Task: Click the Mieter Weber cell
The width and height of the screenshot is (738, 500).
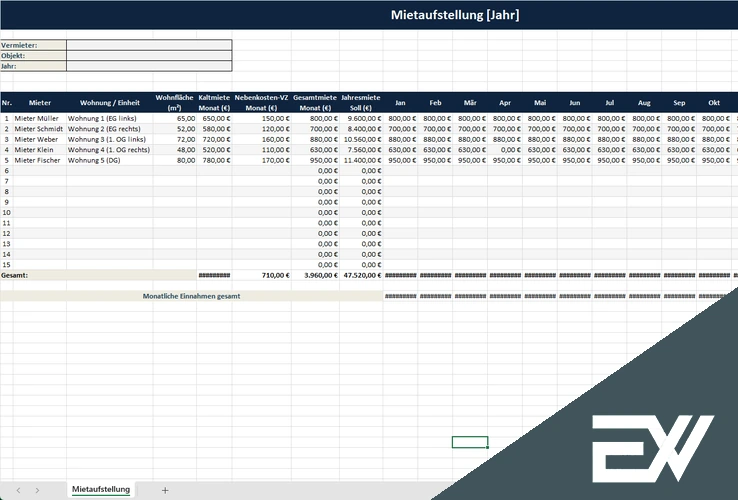Action: [x=40, y=139]
